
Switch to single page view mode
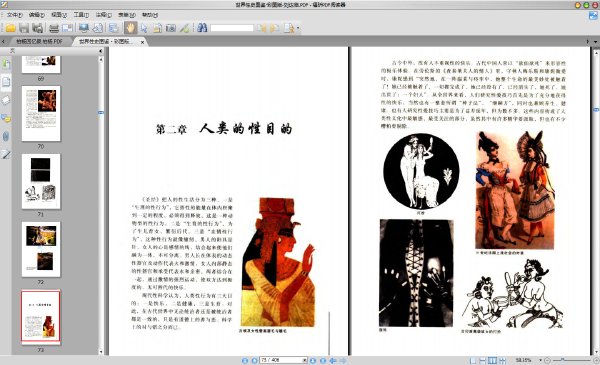coord(473,360)
